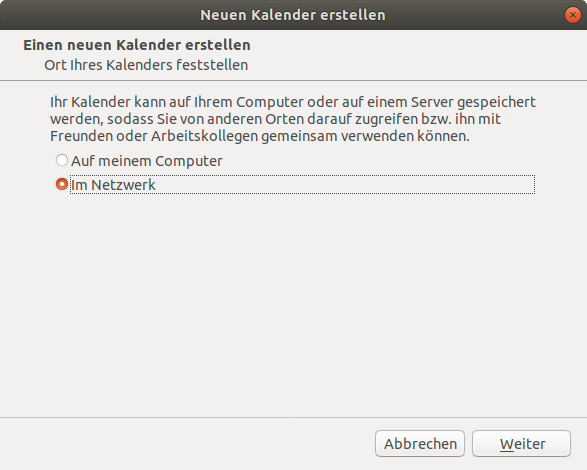587x470 pixels.
Task: Click the blank footer area left of Abbrechen
Action: [x=187, y=444]
